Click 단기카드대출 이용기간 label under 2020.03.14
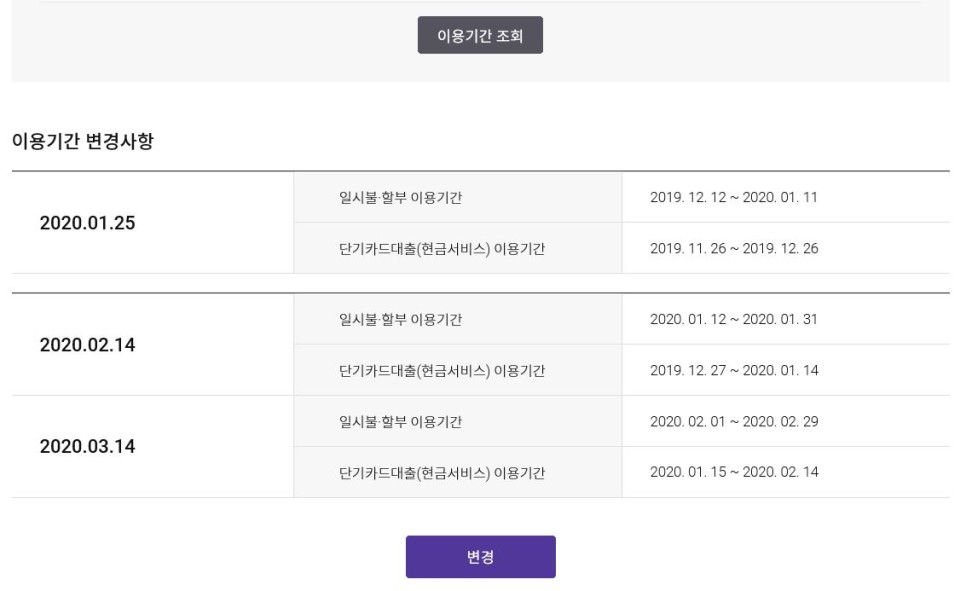This screenshot has height=591, width=966. click(442, 473)
